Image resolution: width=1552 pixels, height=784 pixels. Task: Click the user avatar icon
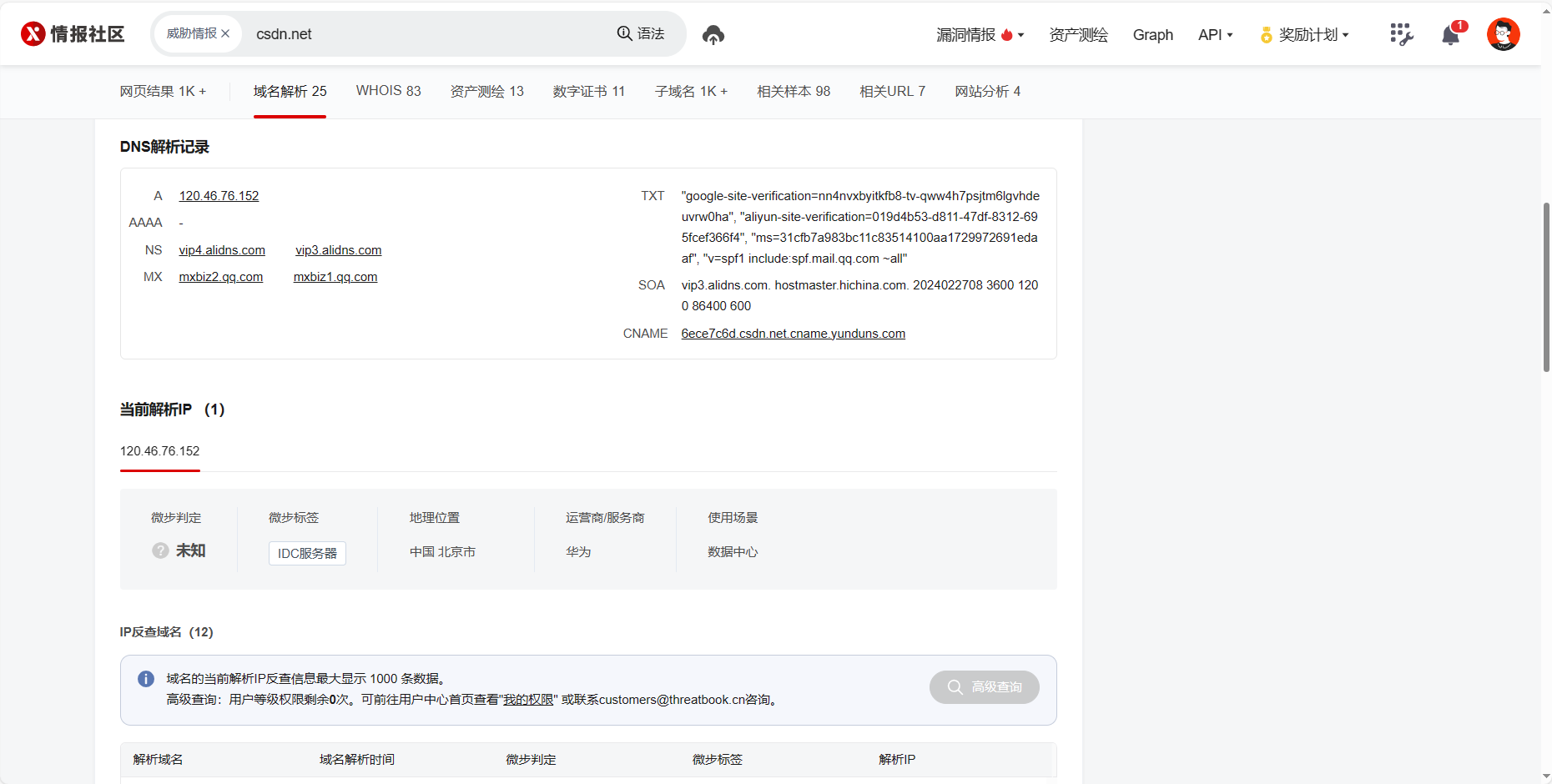1504,34
